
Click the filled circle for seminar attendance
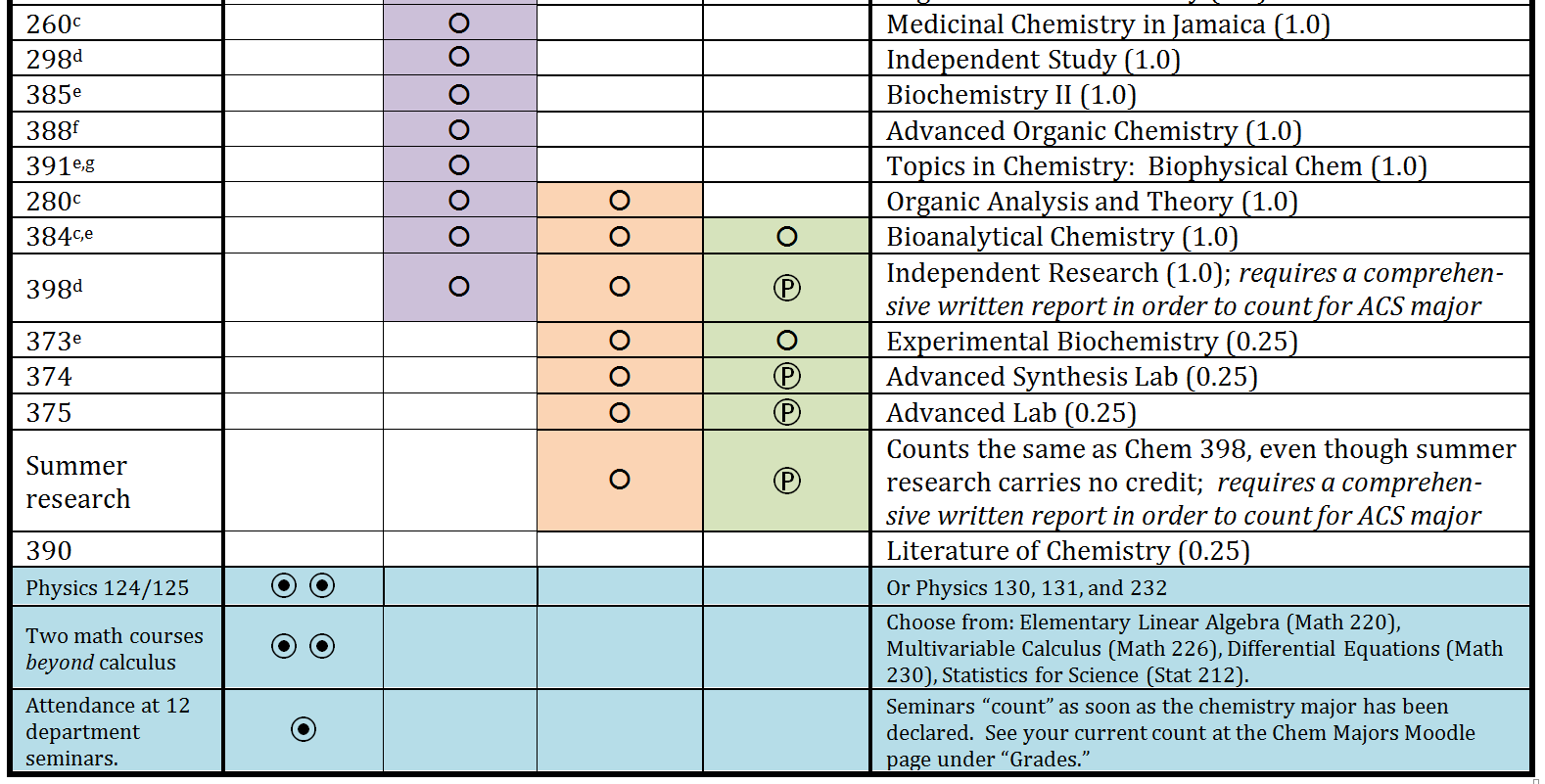tap(304, 729)
